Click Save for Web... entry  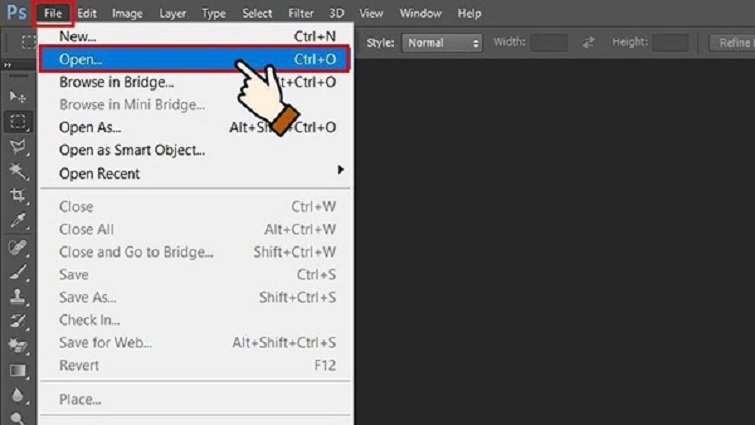tap(195, 343)
